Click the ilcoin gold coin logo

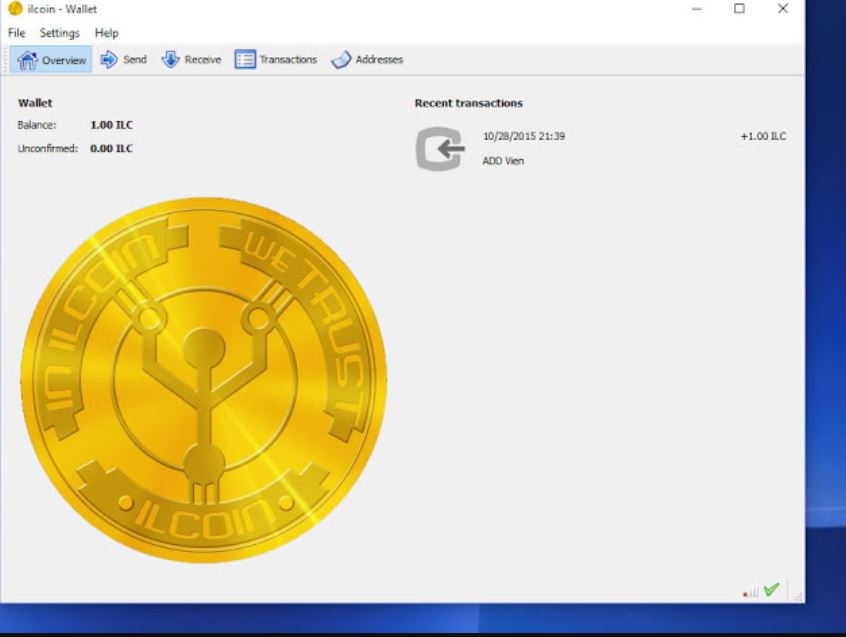(x=203, y=380)
